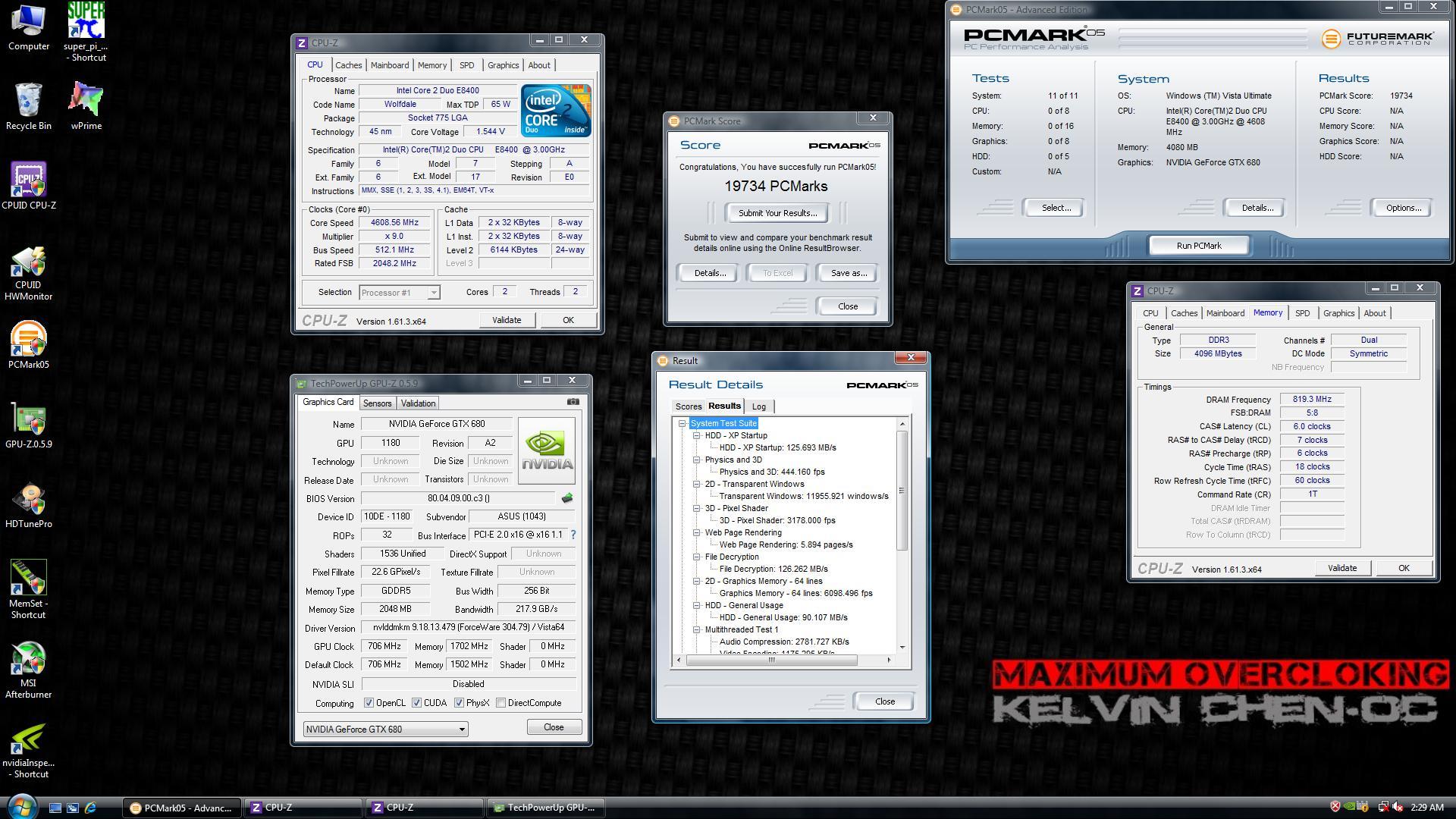Click the Run PCMark button

(x=1199, y=246)
